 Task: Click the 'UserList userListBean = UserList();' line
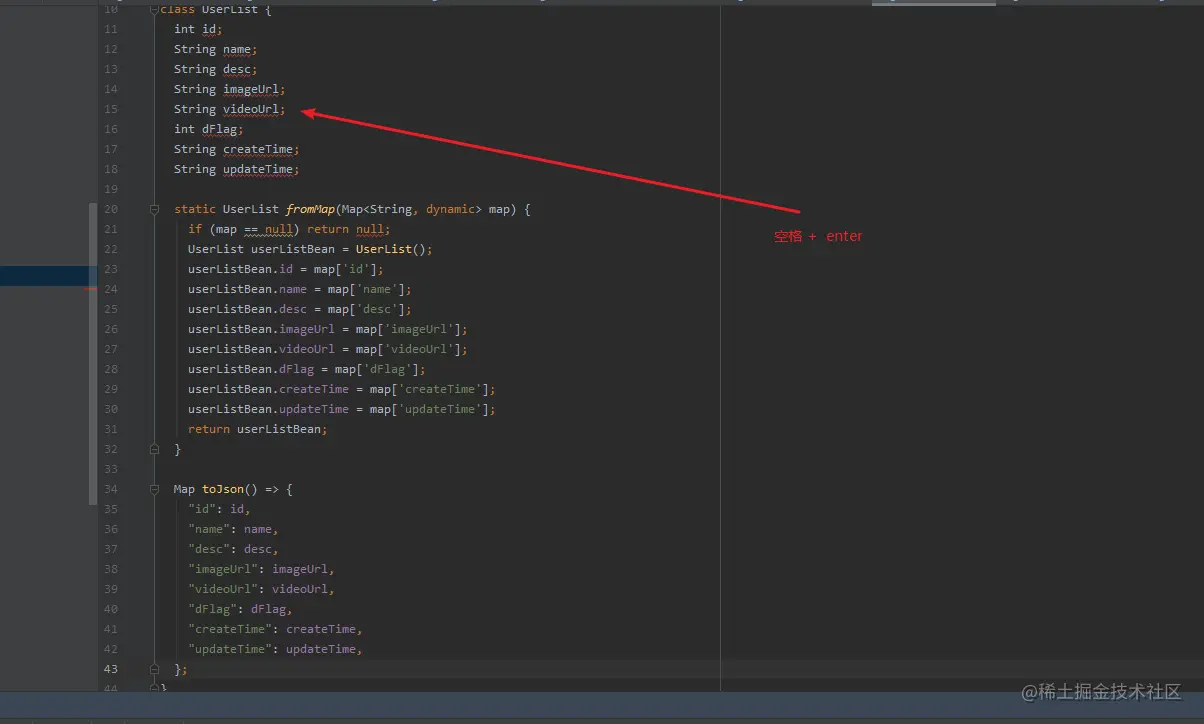pyautogui.click(x=310, y=249)
